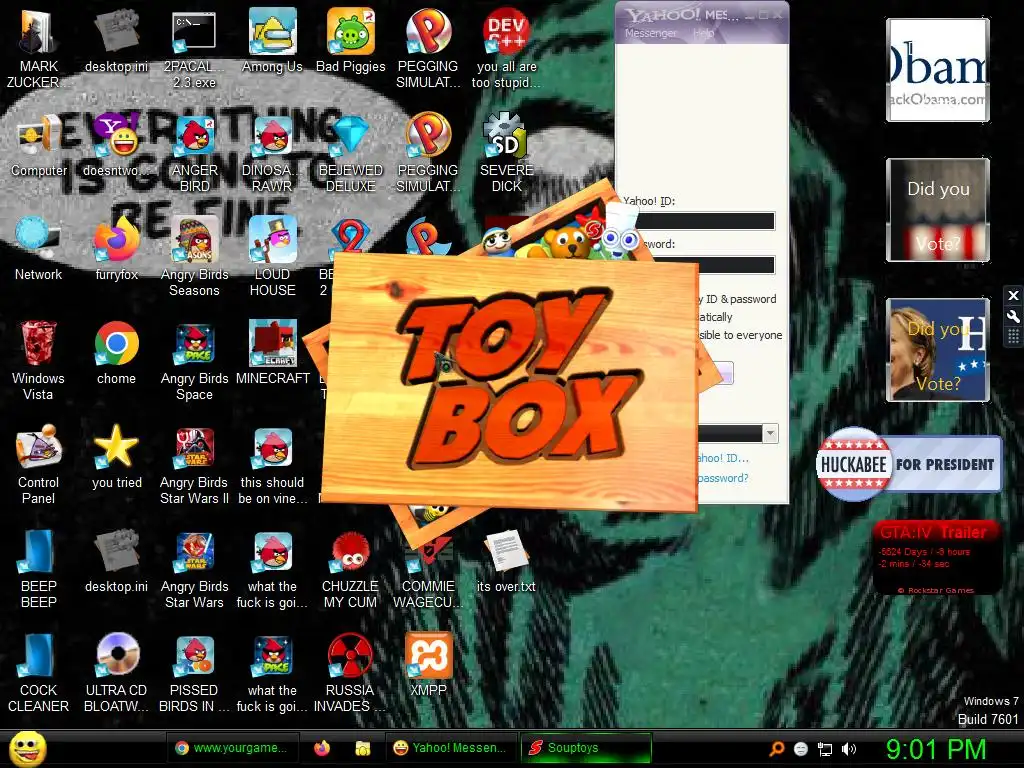The image size is (1024, 768).
Task: Open the GTA:IV Trailer countdown gadget
Action: [x=936, y=557]
